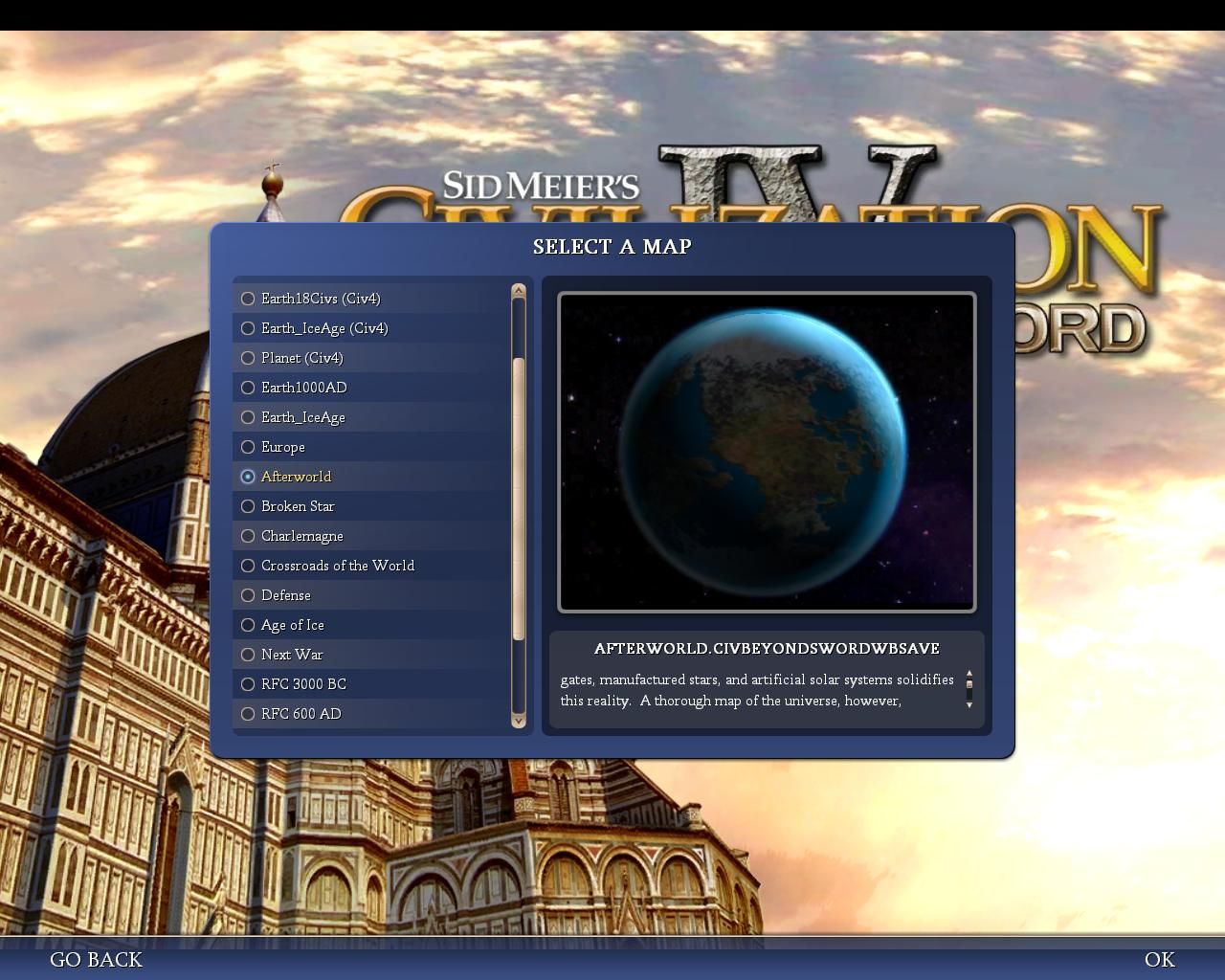The width and height of the screenshot is (1225, 980).
Task: Click the description scroll-down arrow
Action: click(x=969, y=705)
